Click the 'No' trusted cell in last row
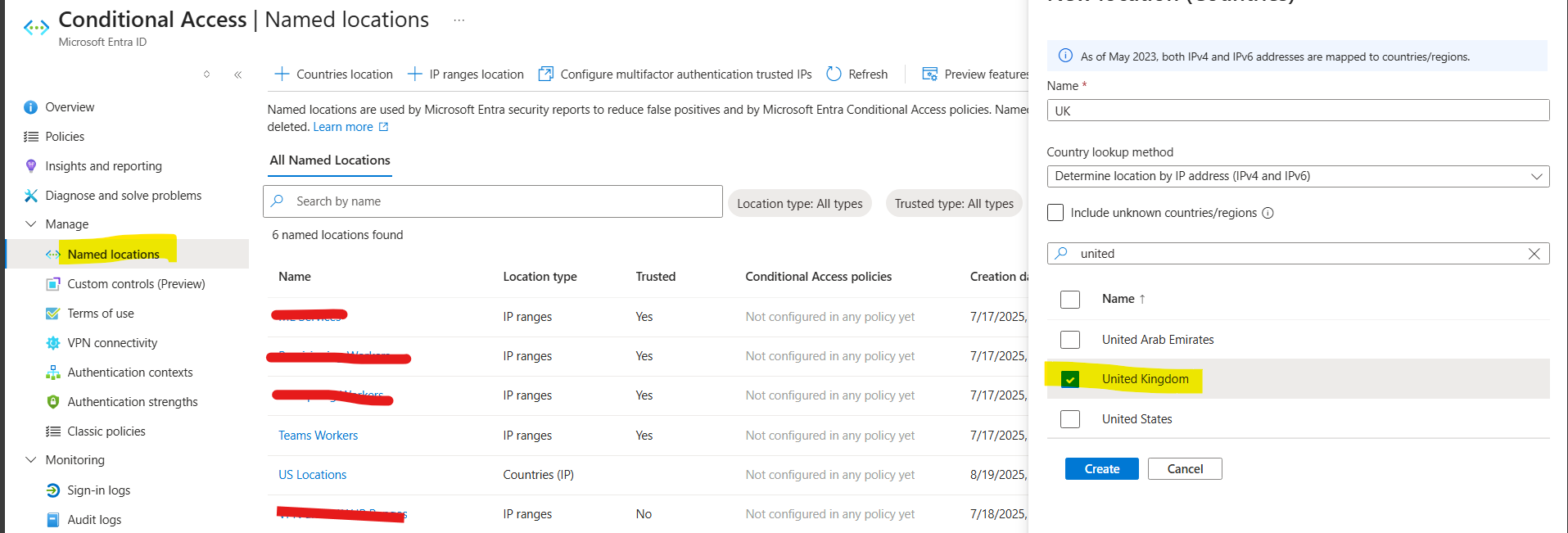 [x=644, y=514]
